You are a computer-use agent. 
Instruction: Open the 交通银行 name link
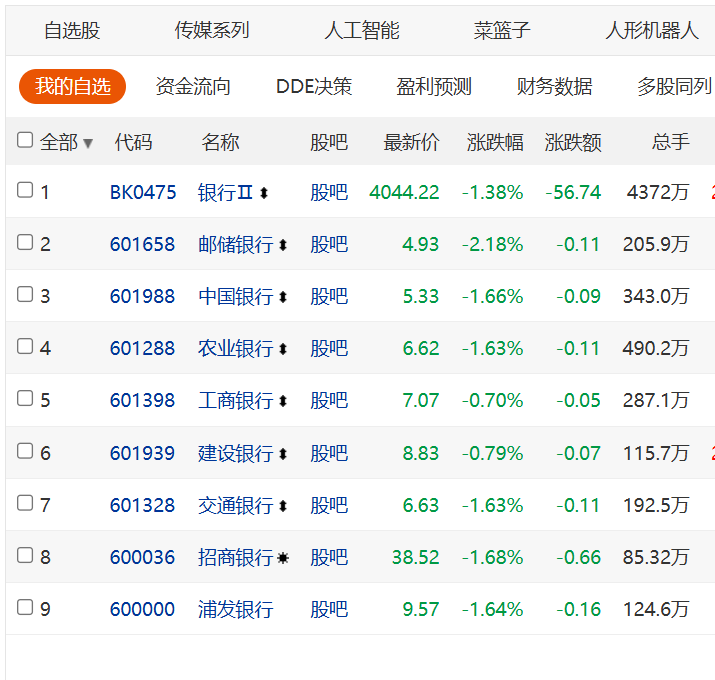pos(236,505)
